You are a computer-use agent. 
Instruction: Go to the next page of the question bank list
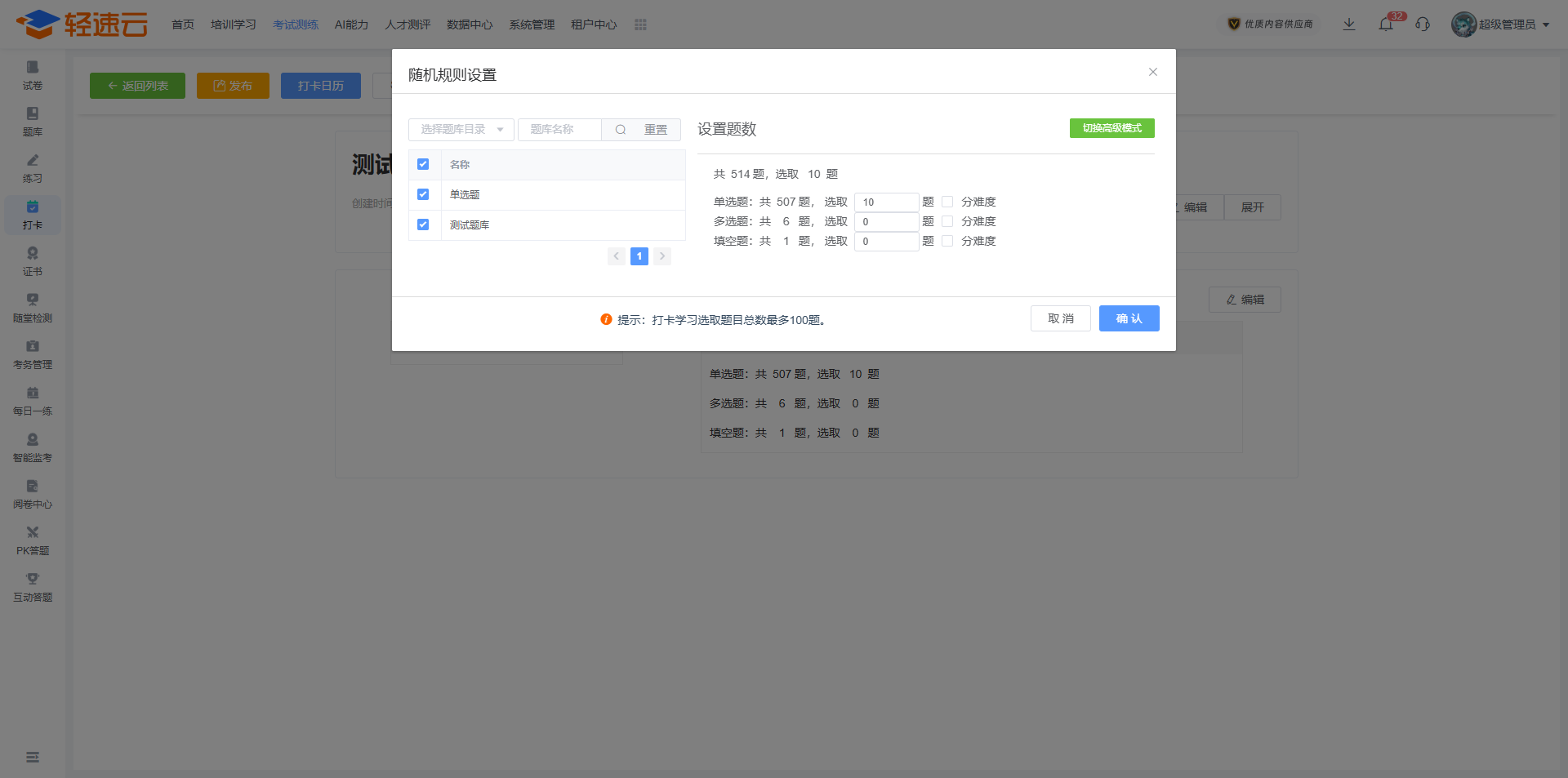pyautogui.click(x=662, y=256)
